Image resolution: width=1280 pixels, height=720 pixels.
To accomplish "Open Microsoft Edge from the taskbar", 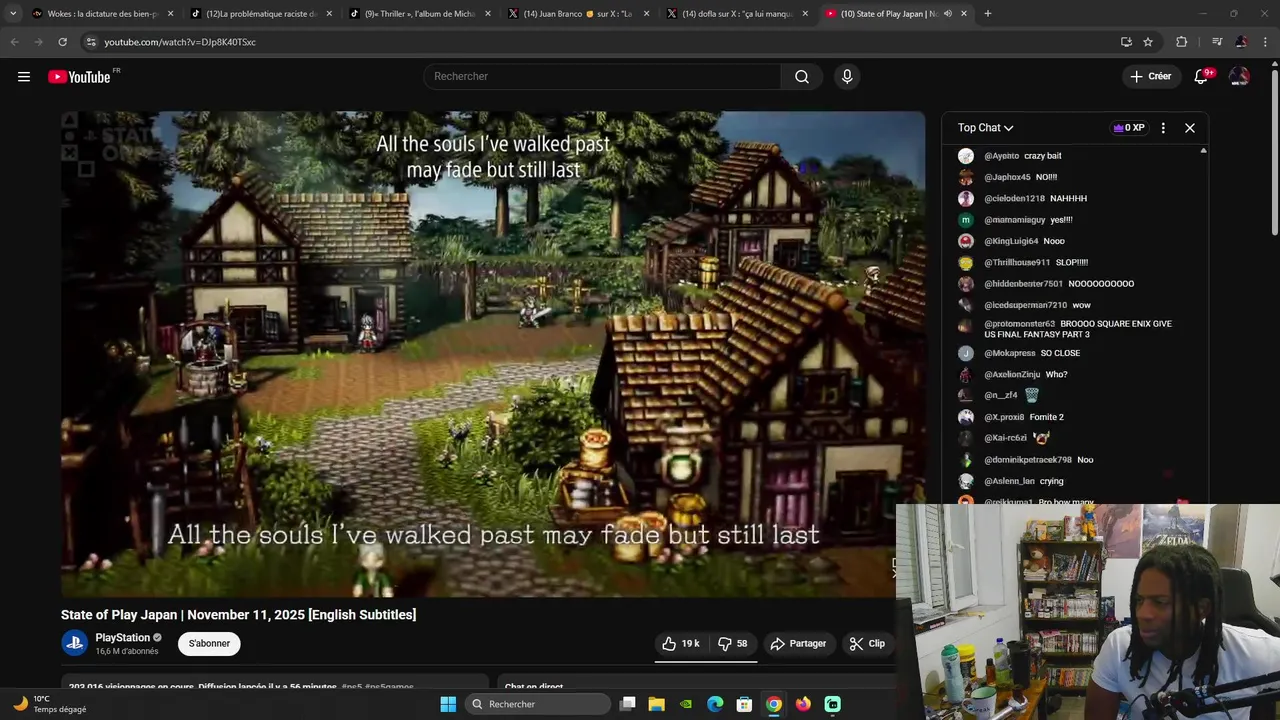I will click(x=715, y=704).
